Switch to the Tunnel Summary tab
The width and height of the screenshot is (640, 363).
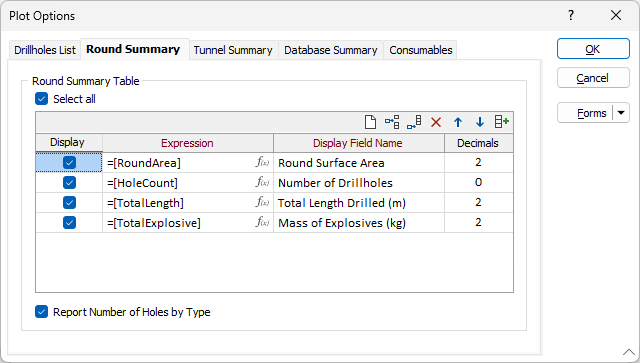233,50
